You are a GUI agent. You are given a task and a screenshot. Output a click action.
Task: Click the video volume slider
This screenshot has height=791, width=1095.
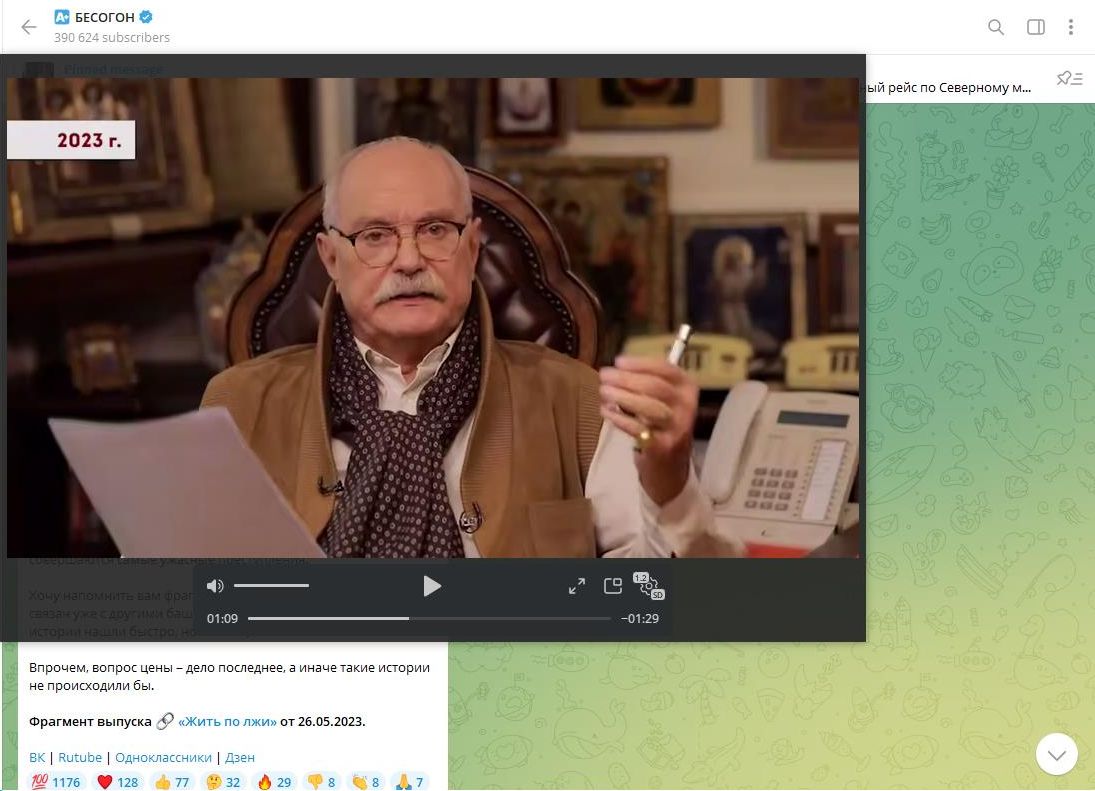(272, 586)
